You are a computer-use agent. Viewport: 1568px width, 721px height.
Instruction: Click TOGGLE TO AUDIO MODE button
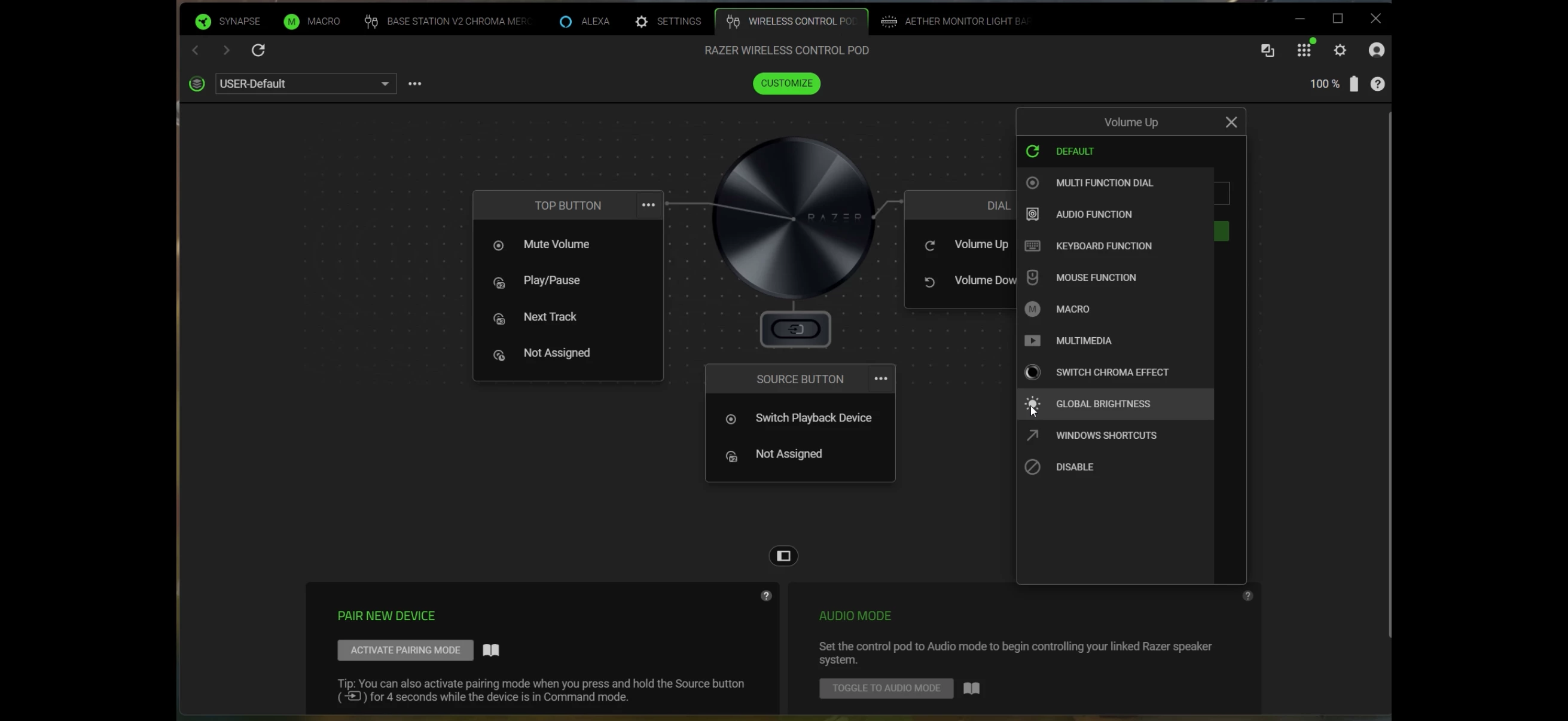click(x=886, y=688)
